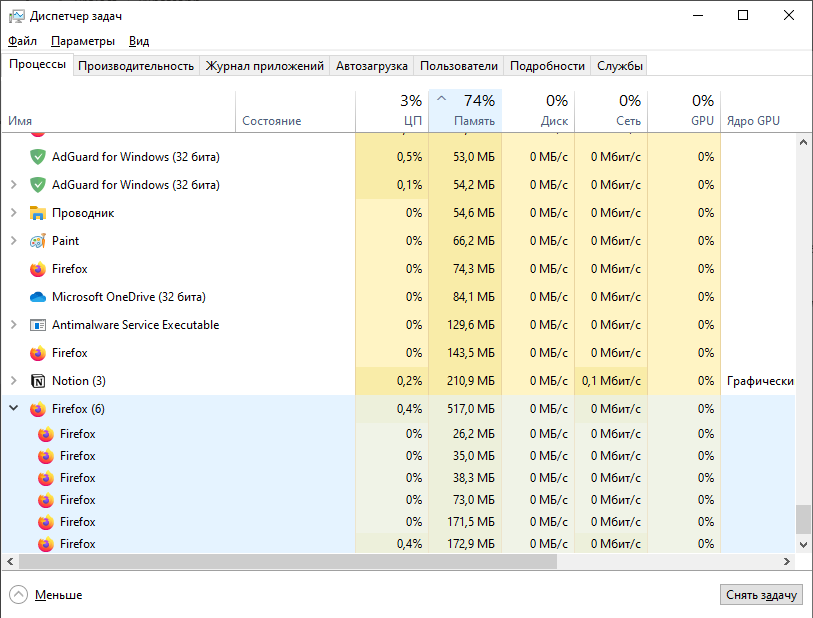
Task: Open the Параметры menu
Action: pos(82,41)
